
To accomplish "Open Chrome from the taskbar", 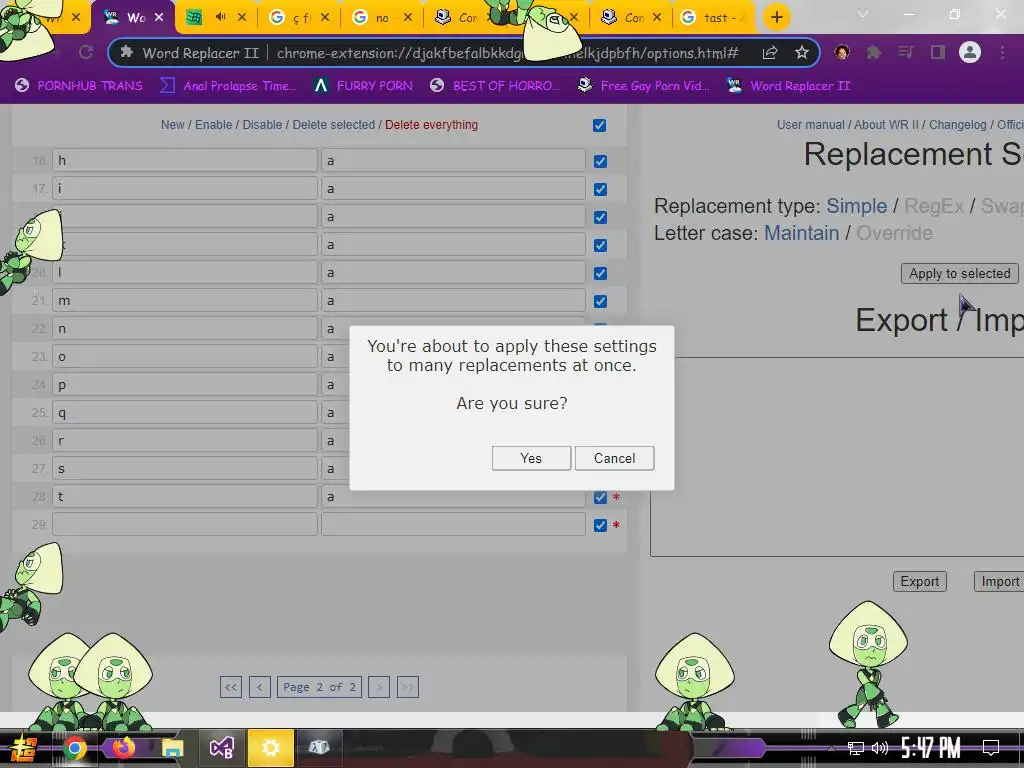I will coord(74,748).
